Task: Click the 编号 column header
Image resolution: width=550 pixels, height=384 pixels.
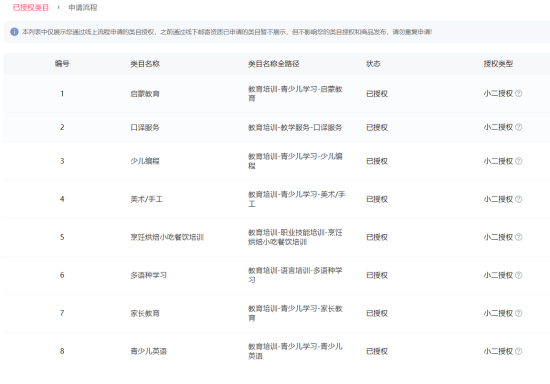Action: [62, 63]
